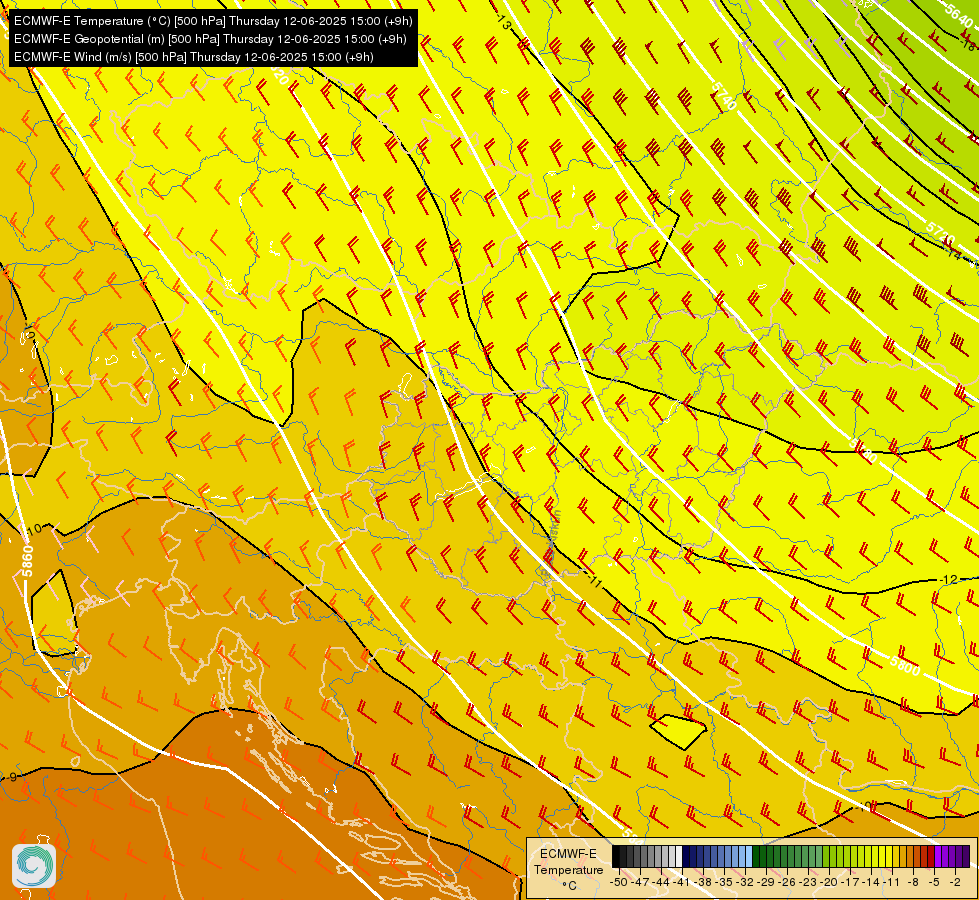Click the swirl logo icon
Viewport: 979px width, 900px height.
click(x=34, y=866)
